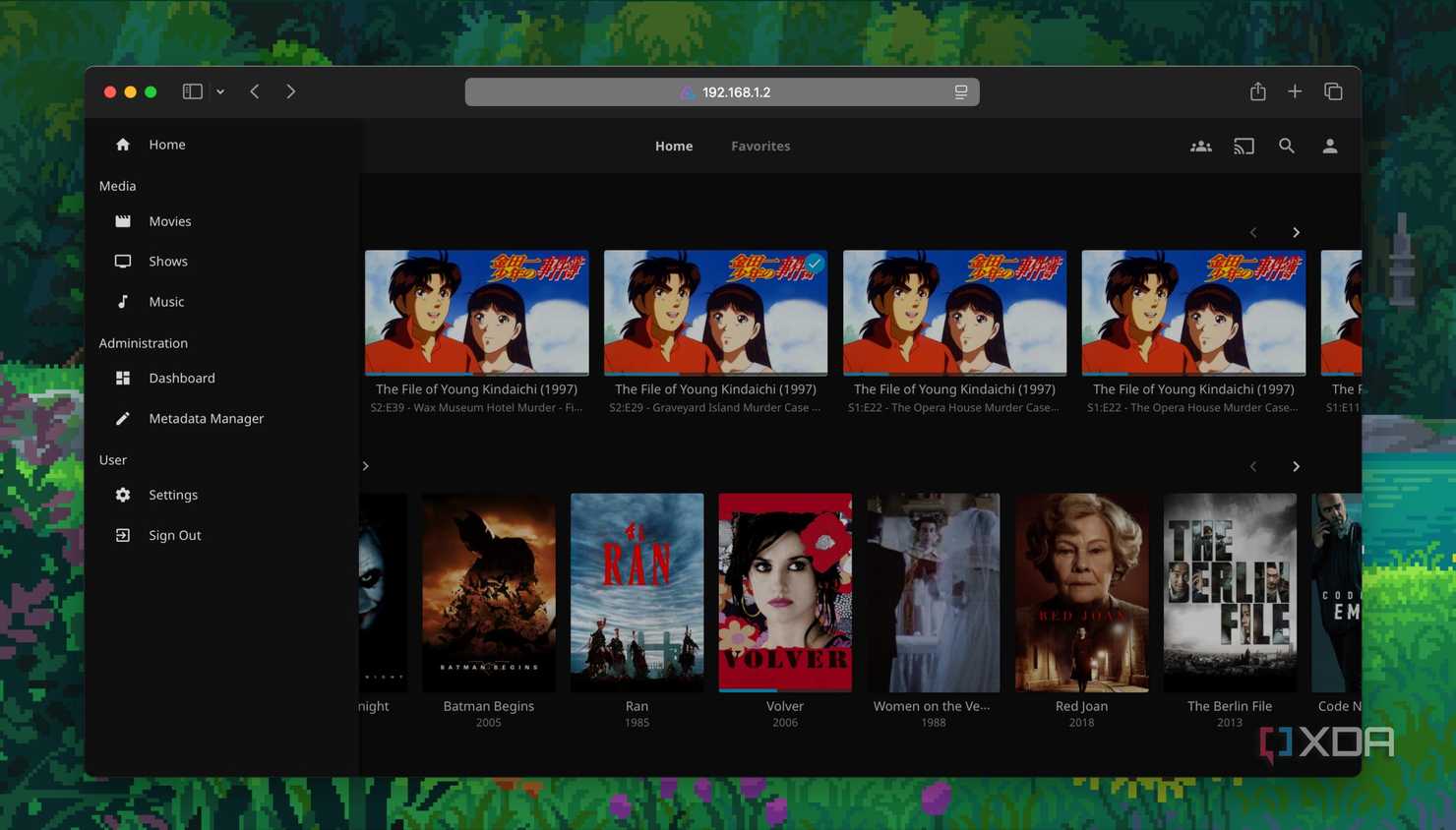Open user Settings in sidebar
The image size is (1456, 830).
[x=222, y=495]
